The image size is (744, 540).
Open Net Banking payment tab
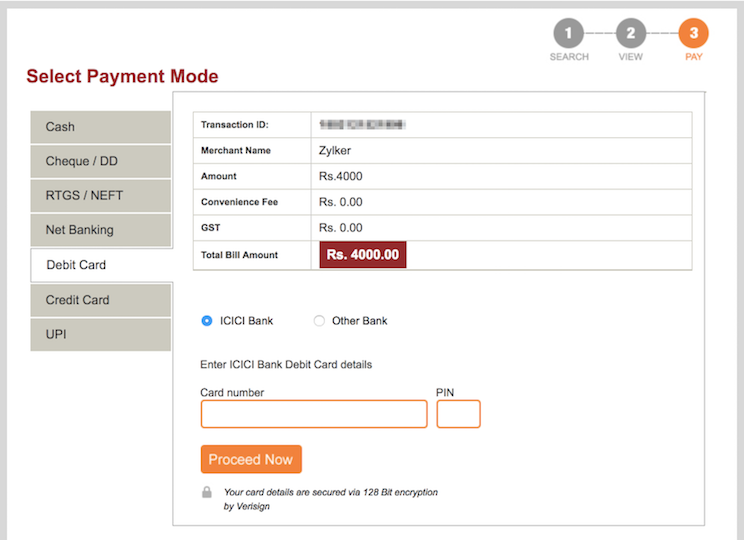(101, 230)
